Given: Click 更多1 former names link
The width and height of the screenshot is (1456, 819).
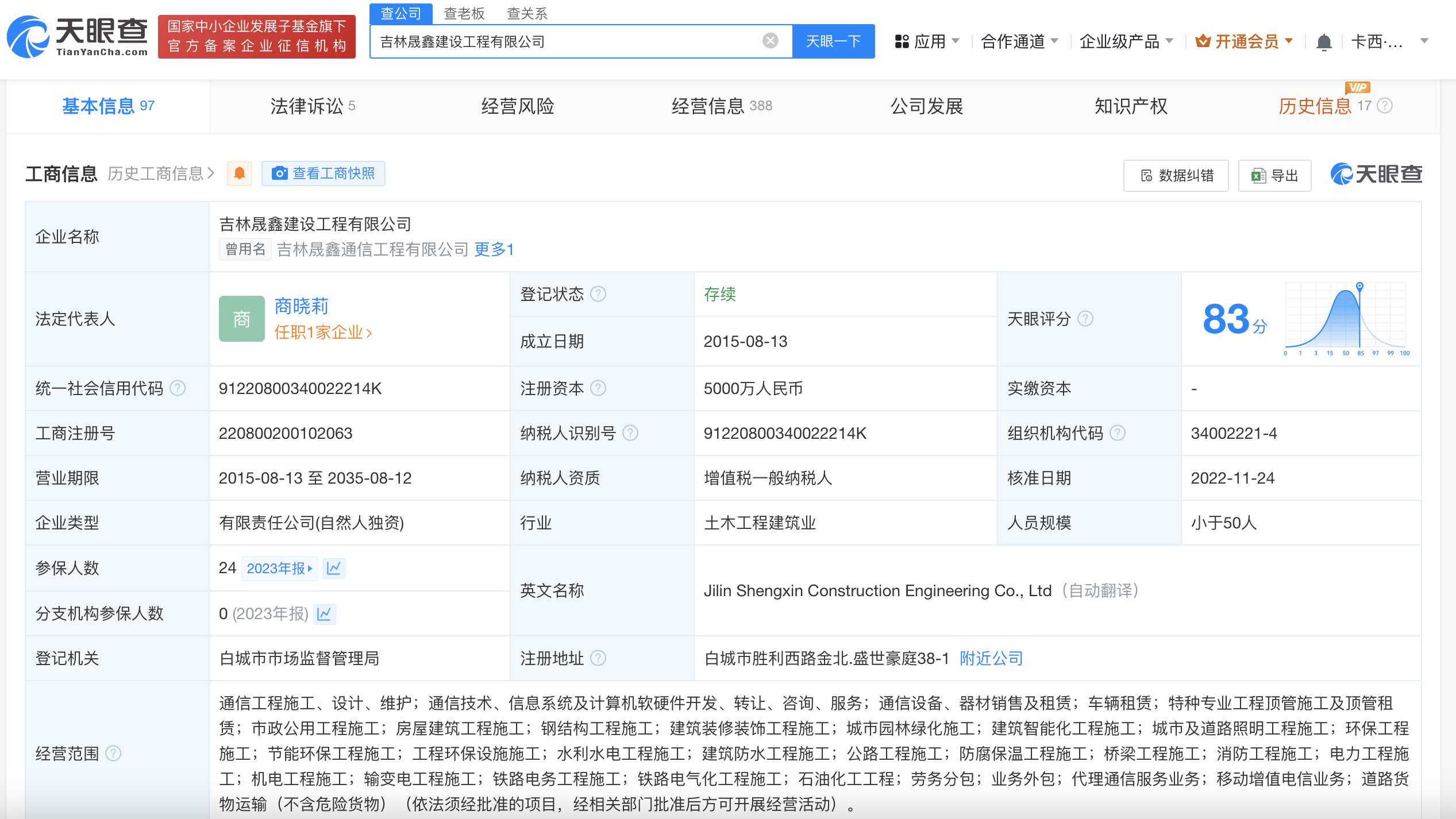Looking at the screenshot, I should tap(494, 249).
